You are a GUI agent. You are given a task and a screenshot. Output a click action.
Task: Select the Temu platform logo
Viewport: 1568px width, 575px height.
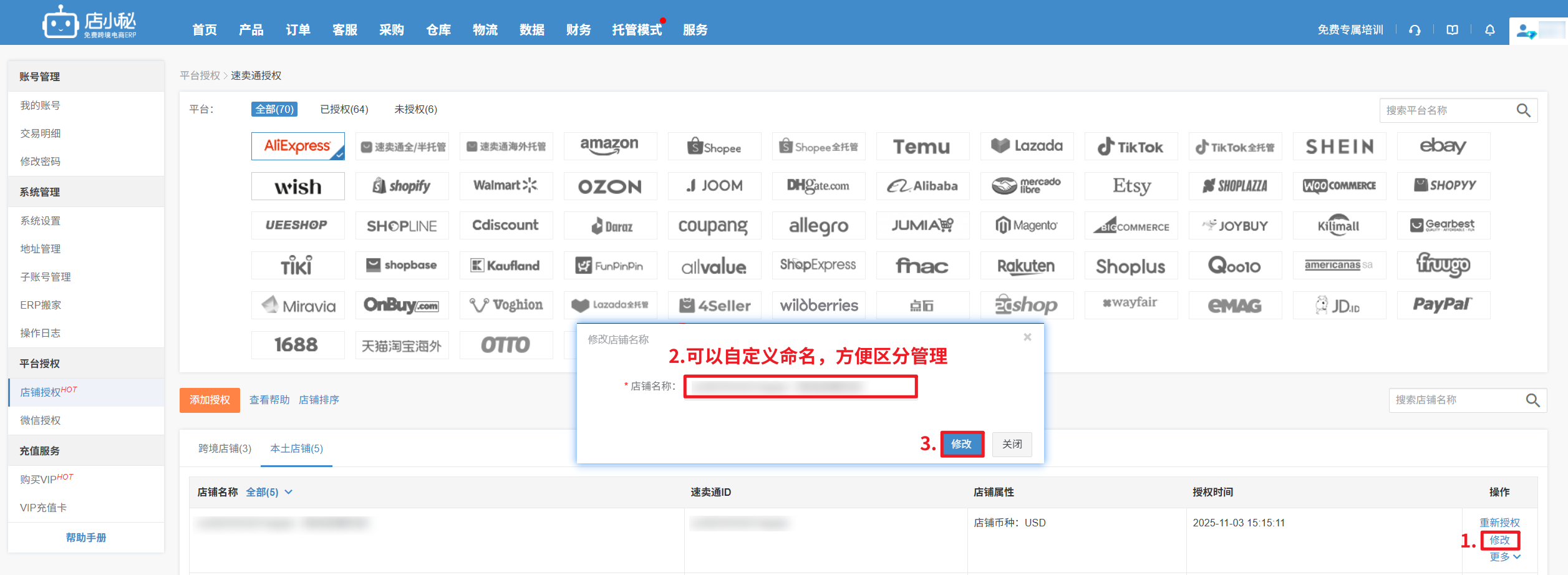pos(922,146)
